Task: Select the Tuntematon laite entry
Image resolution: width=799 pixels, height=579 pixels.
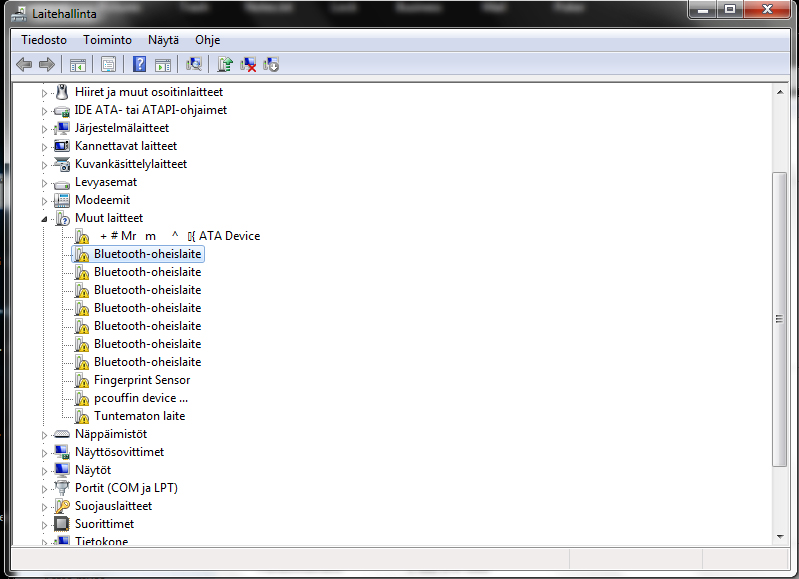Action: pos(140,416)
